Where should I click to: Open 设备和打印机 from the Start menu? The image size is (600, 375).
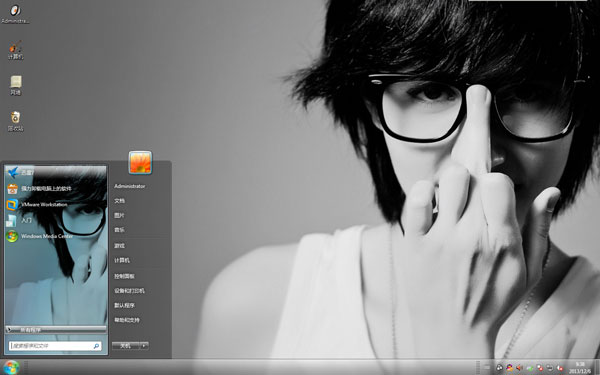click(129, 291)
